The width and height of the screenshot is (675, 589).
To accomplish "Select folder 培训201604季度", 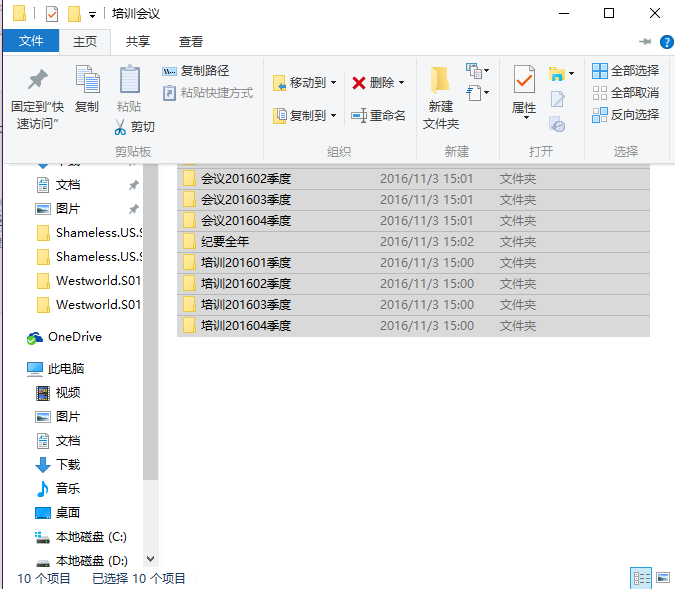I will pyautogui.click(x=413, y=326).
